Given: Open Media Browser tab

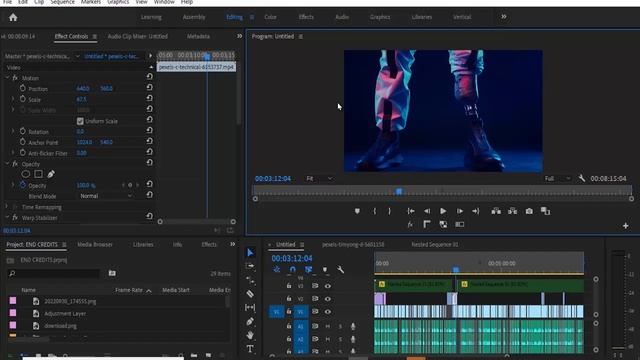Looking at the screenshot, I should (x=95, y=244).
